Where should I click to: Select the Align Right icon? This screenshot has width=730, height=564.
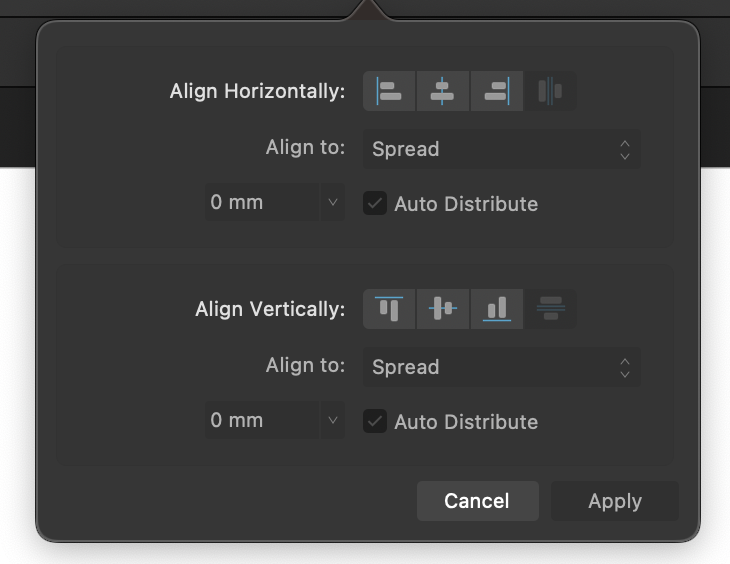pyautogui.click(x=497, y=91)
